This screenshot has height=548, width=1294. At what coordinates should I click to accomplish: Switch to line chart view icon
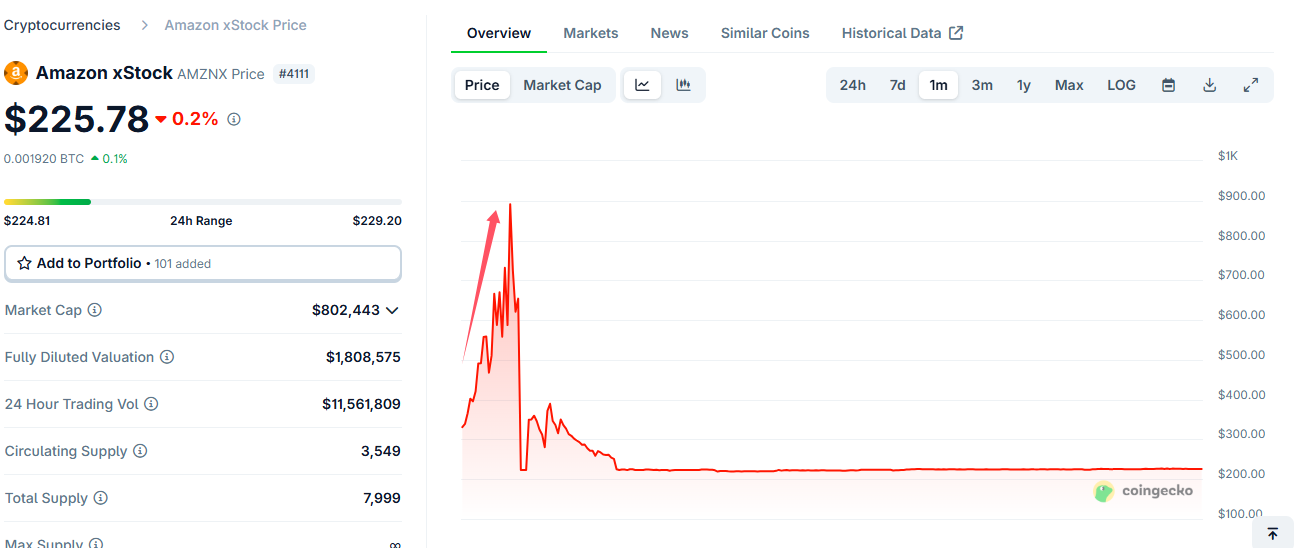click(642, 85)
